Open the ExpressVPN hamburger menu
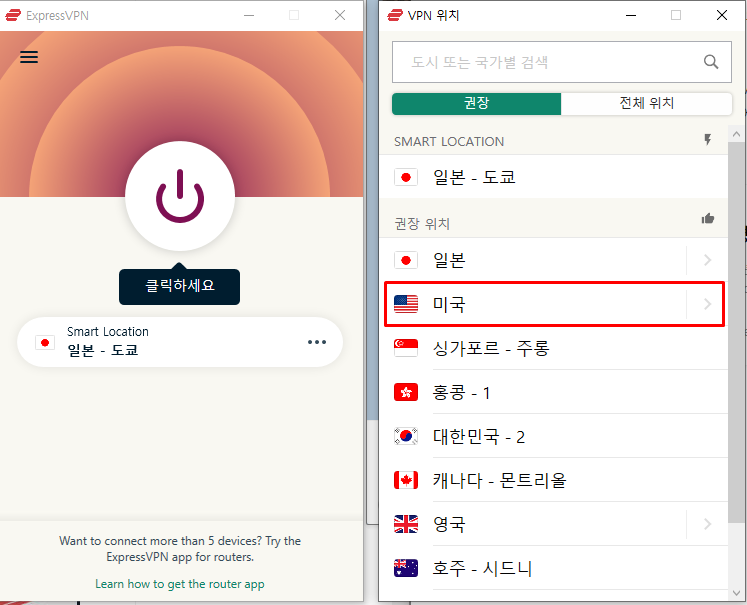The image size is (747, 605). [x=29, y=57]
